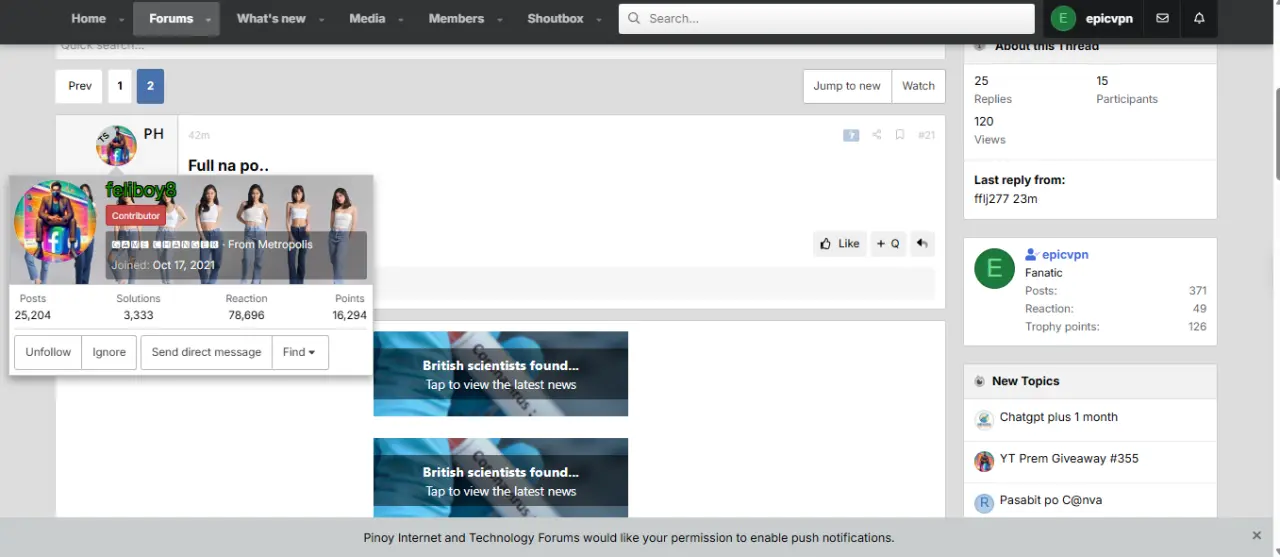The height and width of the screenshot is (557, 1280).
Task: Bookmark post #21 with the bookmark icon
Action: click(x=900, y=135)
